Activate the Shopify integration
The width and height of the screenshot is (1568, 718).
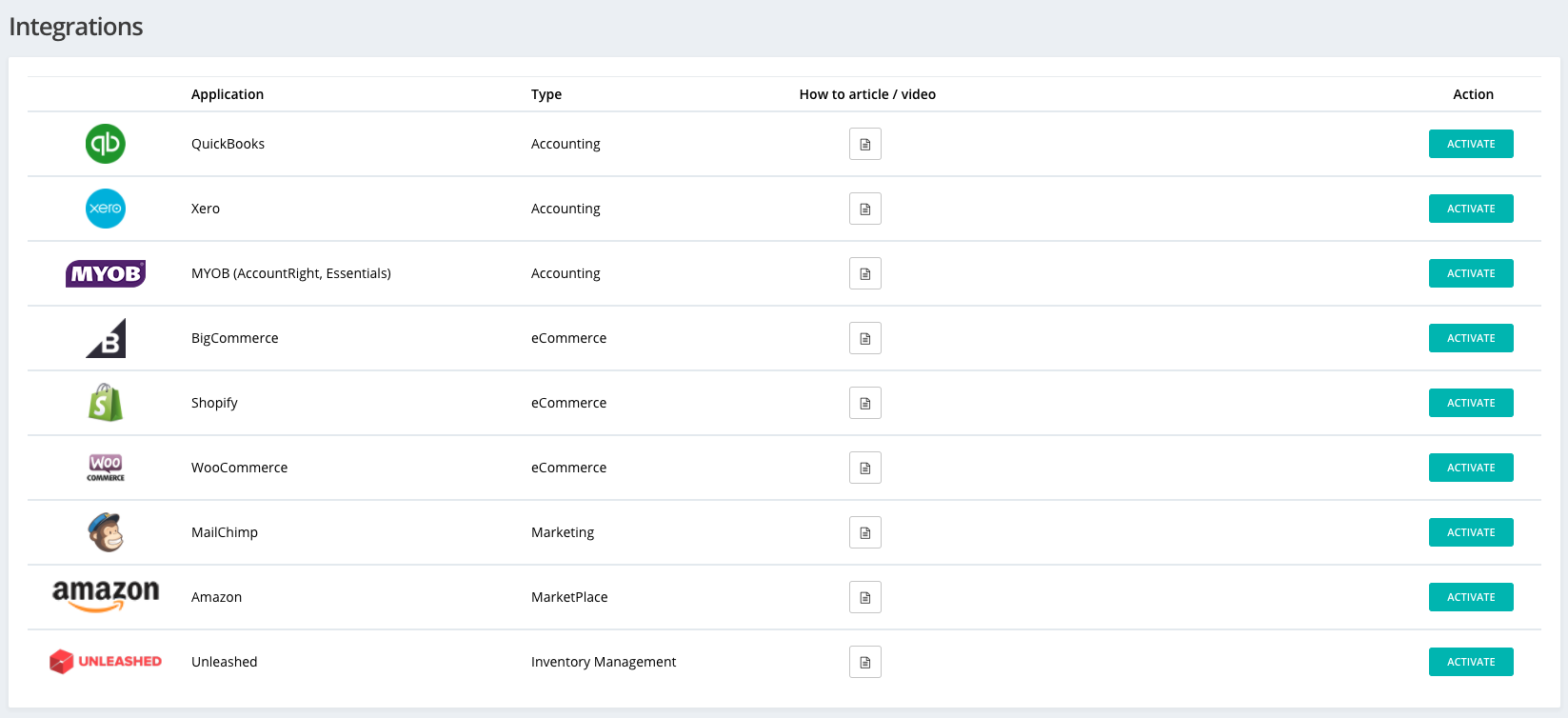pyautogui.click(x=1470, y=403)
